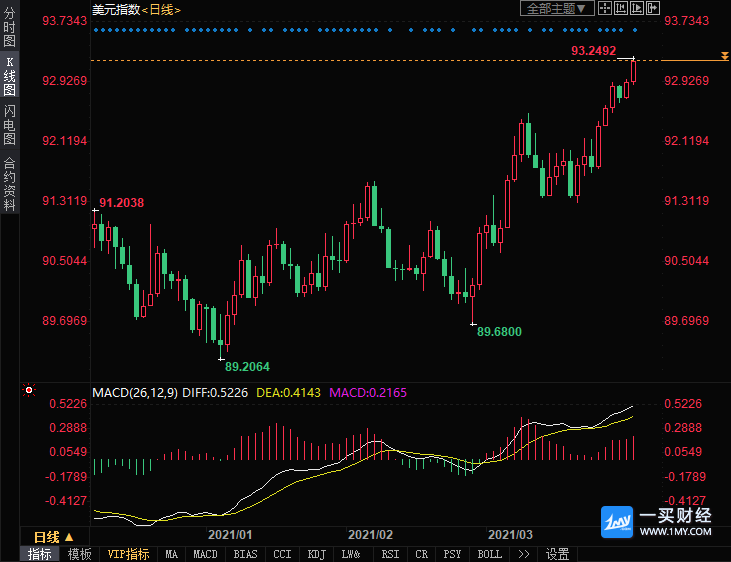Expand the 日线 period selector
The height and width of the screenshot is (562, 731).
tap(54, 537)
